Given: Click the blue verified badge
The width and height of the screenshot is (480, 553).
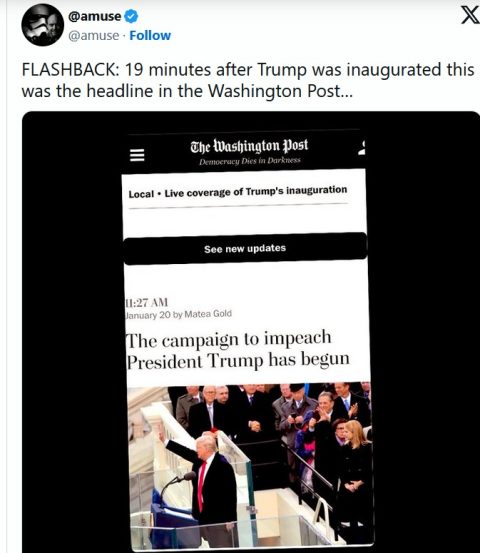Looking at the screenshot, I should (x=131, y=16).
